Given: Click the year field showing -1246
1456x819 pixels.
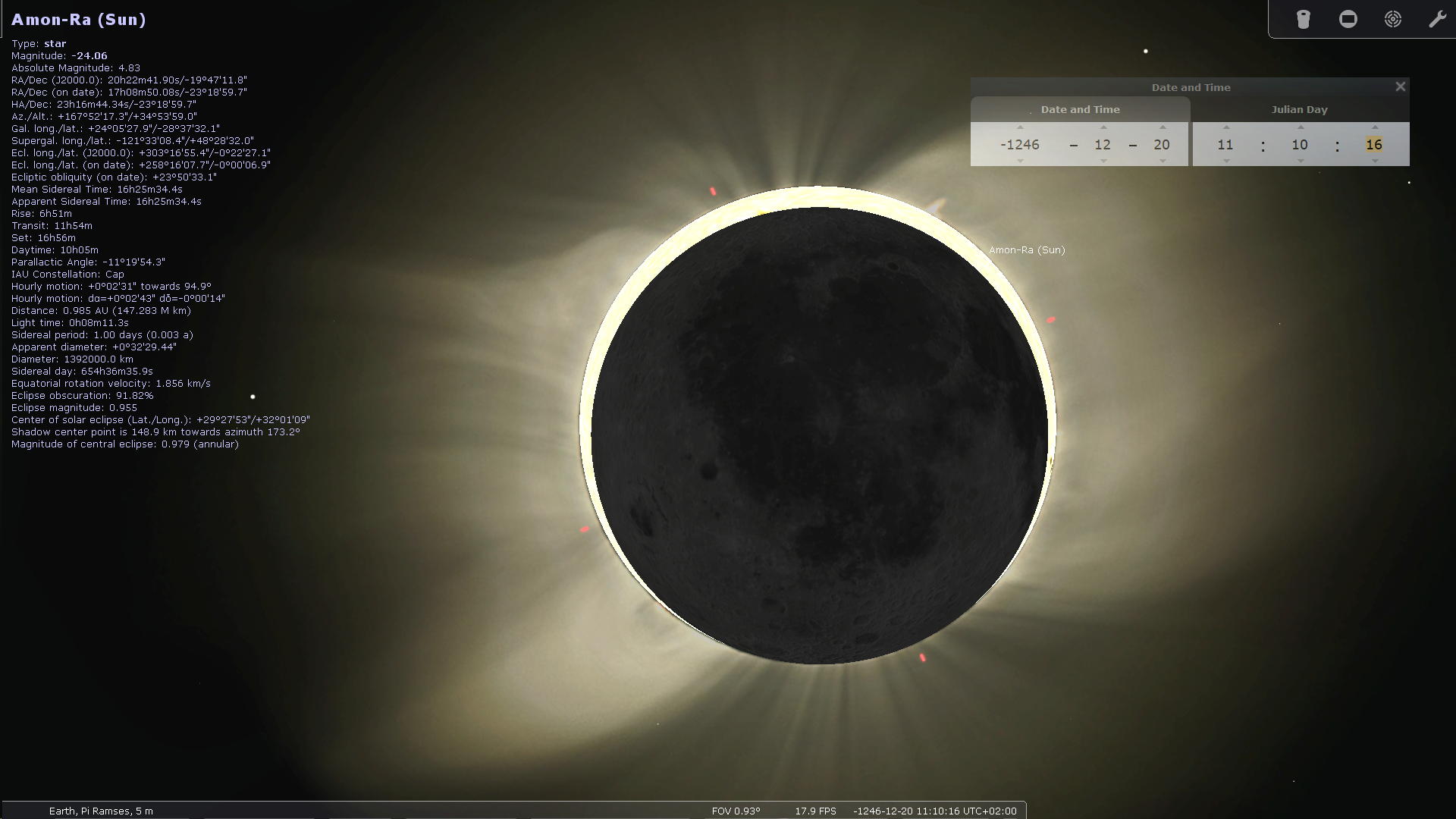Looking at the screenshot, I should (x=1020, y=145).
